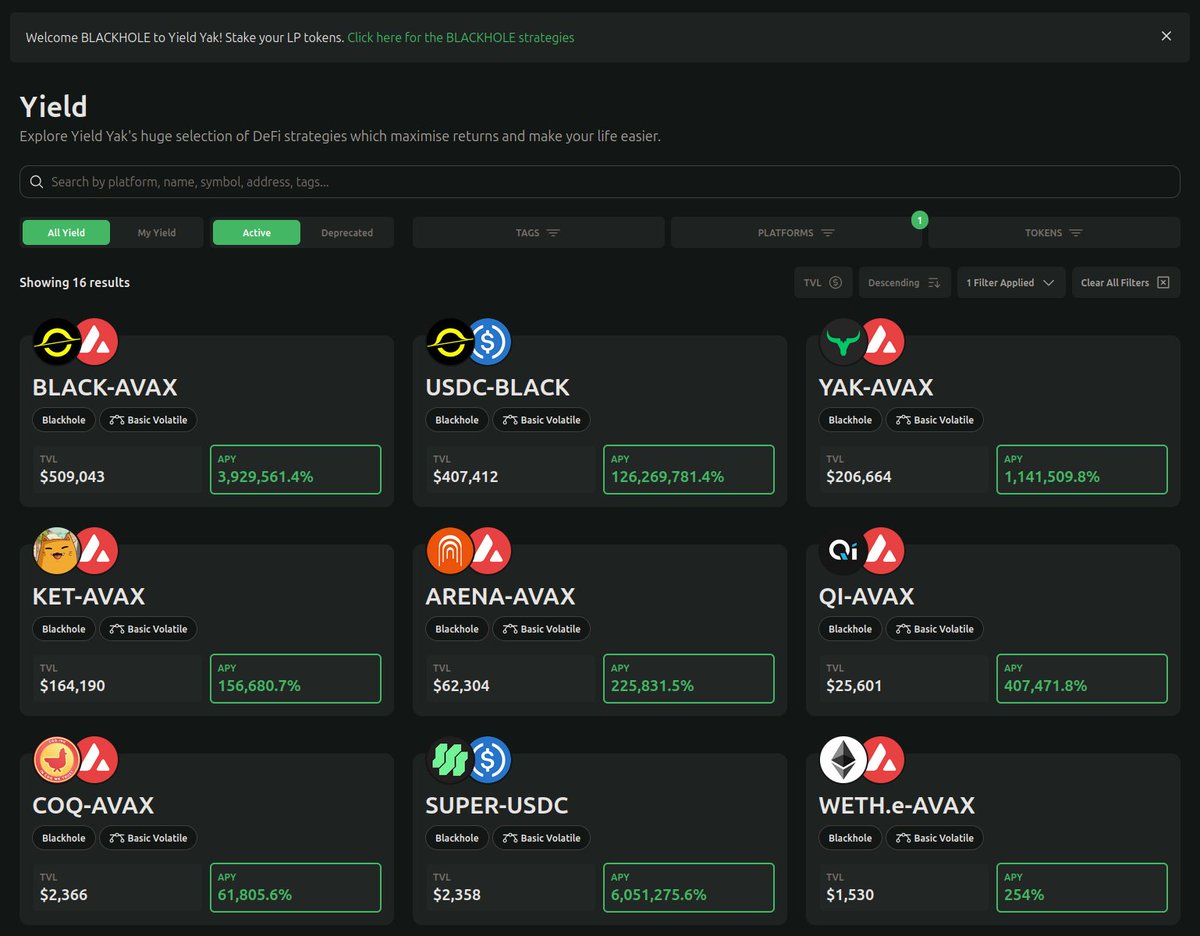Viewport: 1200px width, 936px height.
Task: Dismiss the BLACKHOLE welcome banner
Action: coord(1166,37)
